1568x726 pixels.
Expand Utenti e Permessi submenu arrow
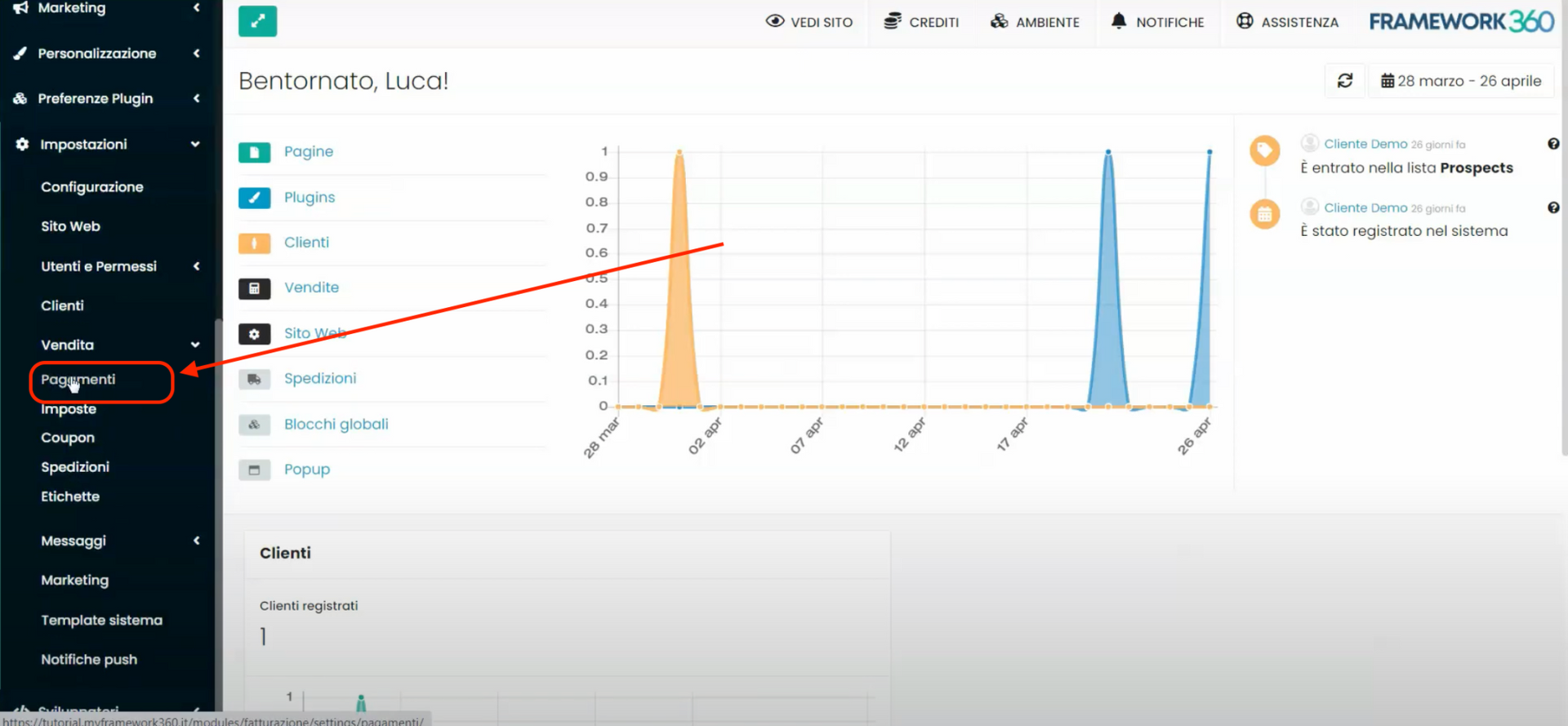(x=197, y=266)
